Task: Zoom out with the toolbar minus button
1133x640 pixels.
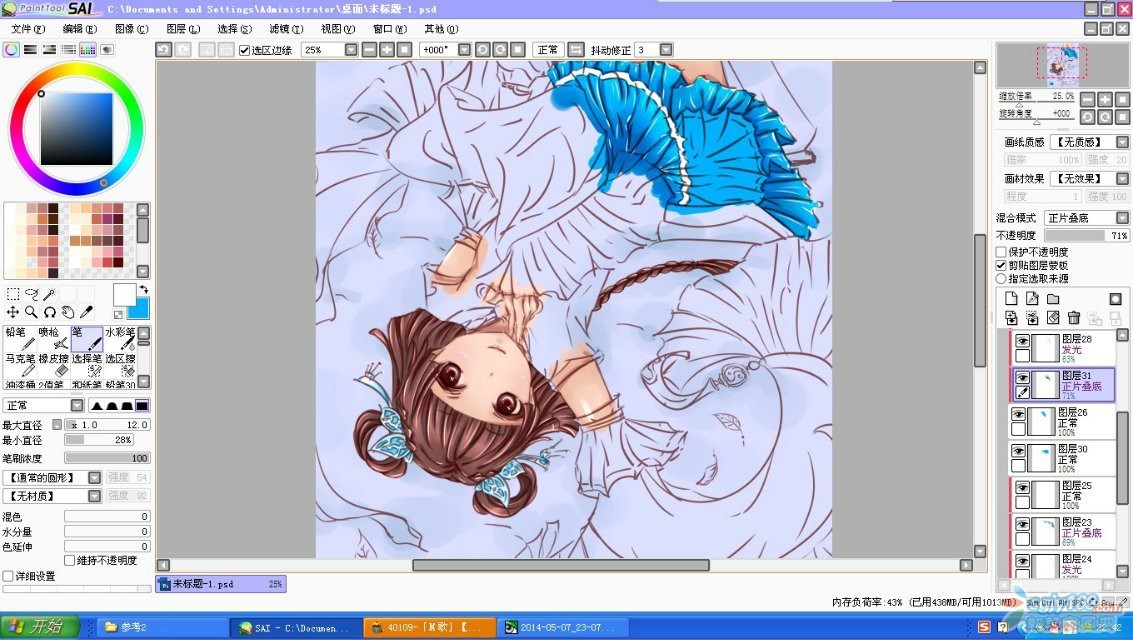Action: (369, 50)
